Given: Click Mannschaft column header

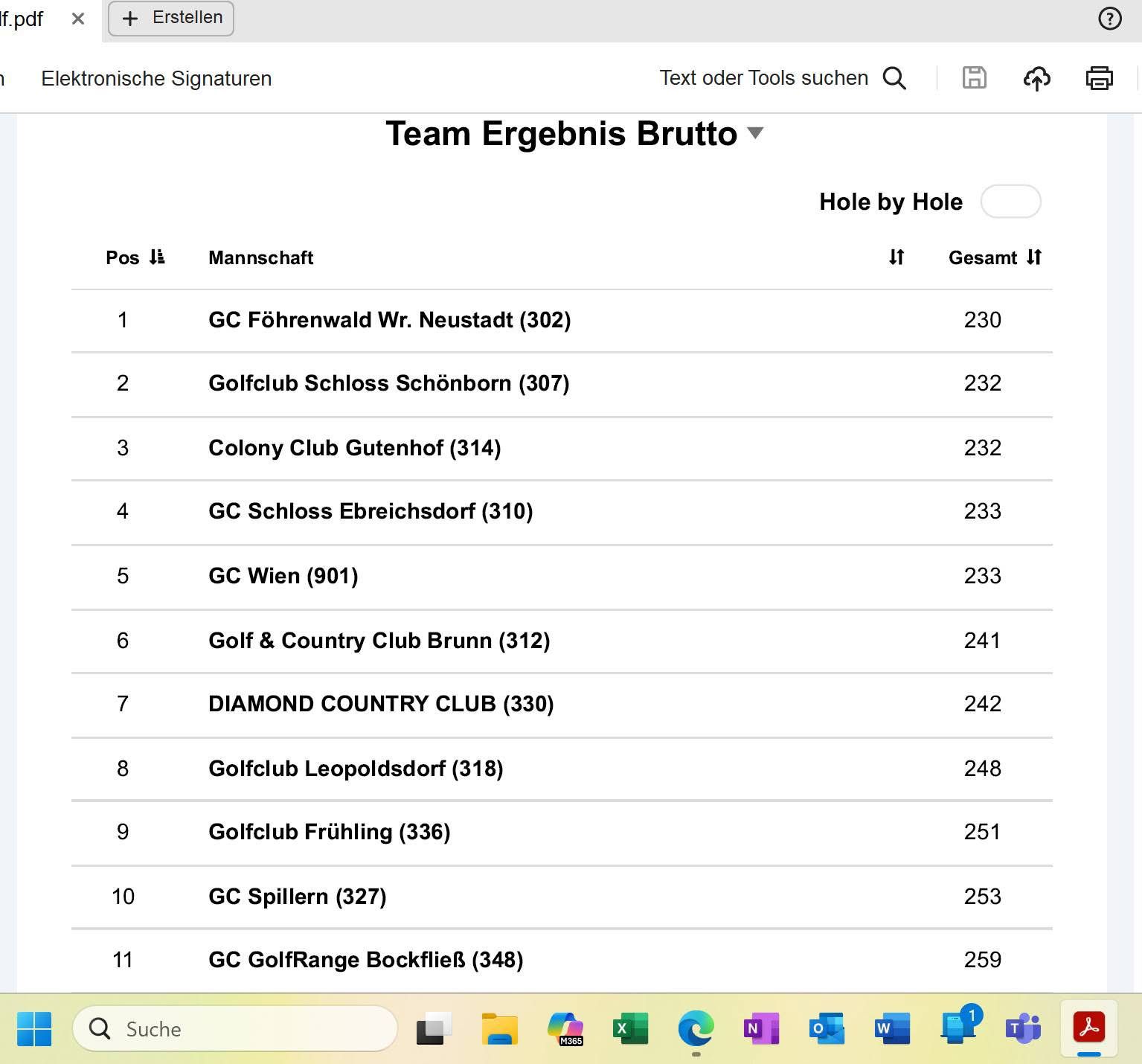Looking at the screenshot, I should point(261,257).
